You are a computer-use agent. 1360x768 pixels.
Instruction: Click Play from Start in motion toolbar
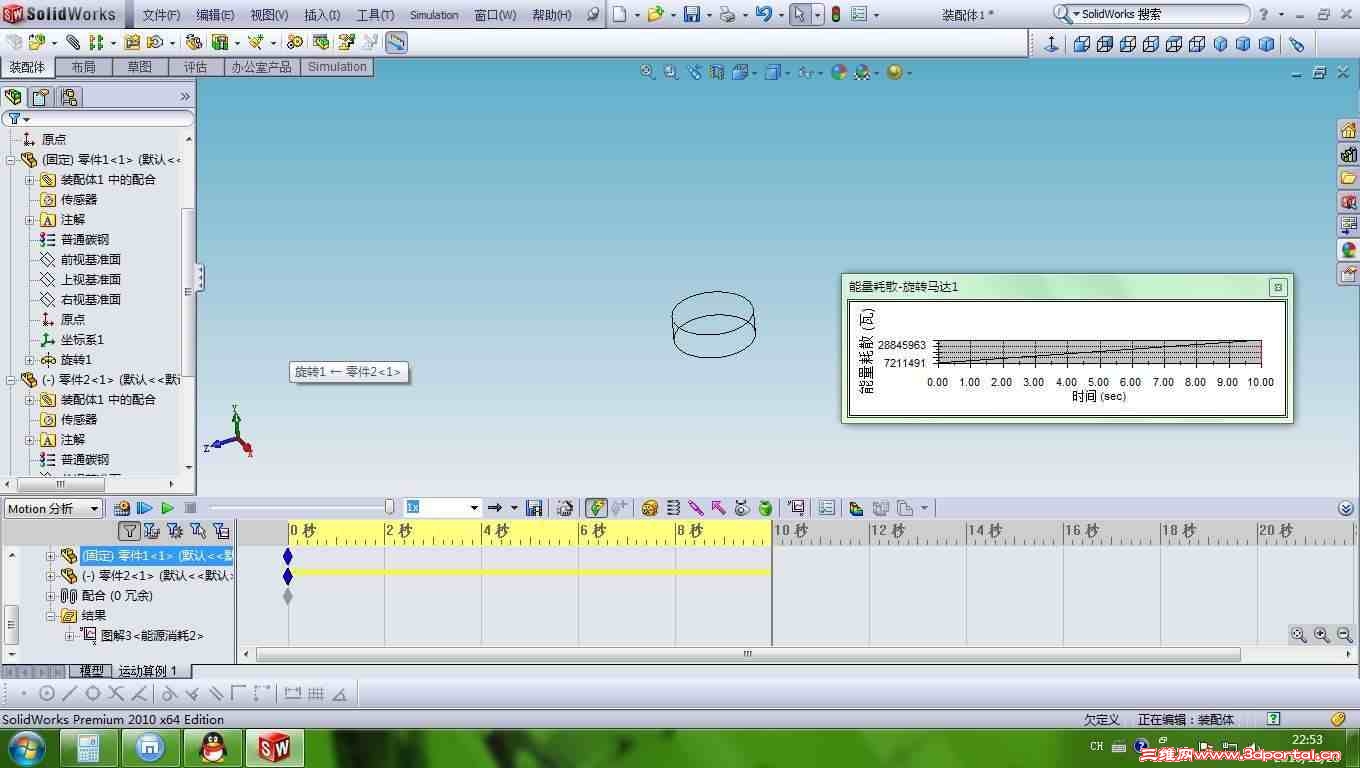[145, 508]
